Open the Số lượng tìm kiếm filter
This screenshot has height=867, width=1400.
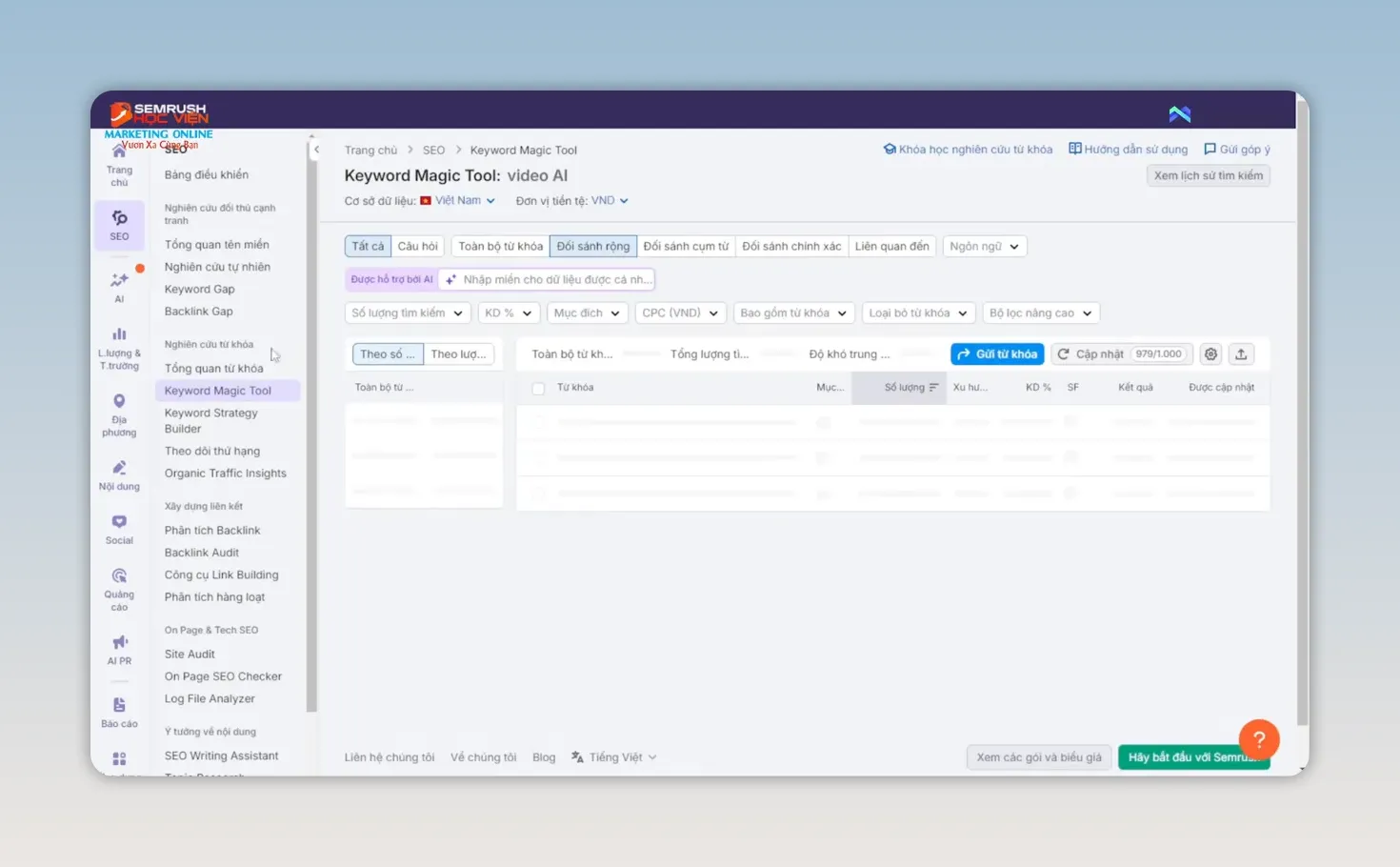click(x=408, y=313)
